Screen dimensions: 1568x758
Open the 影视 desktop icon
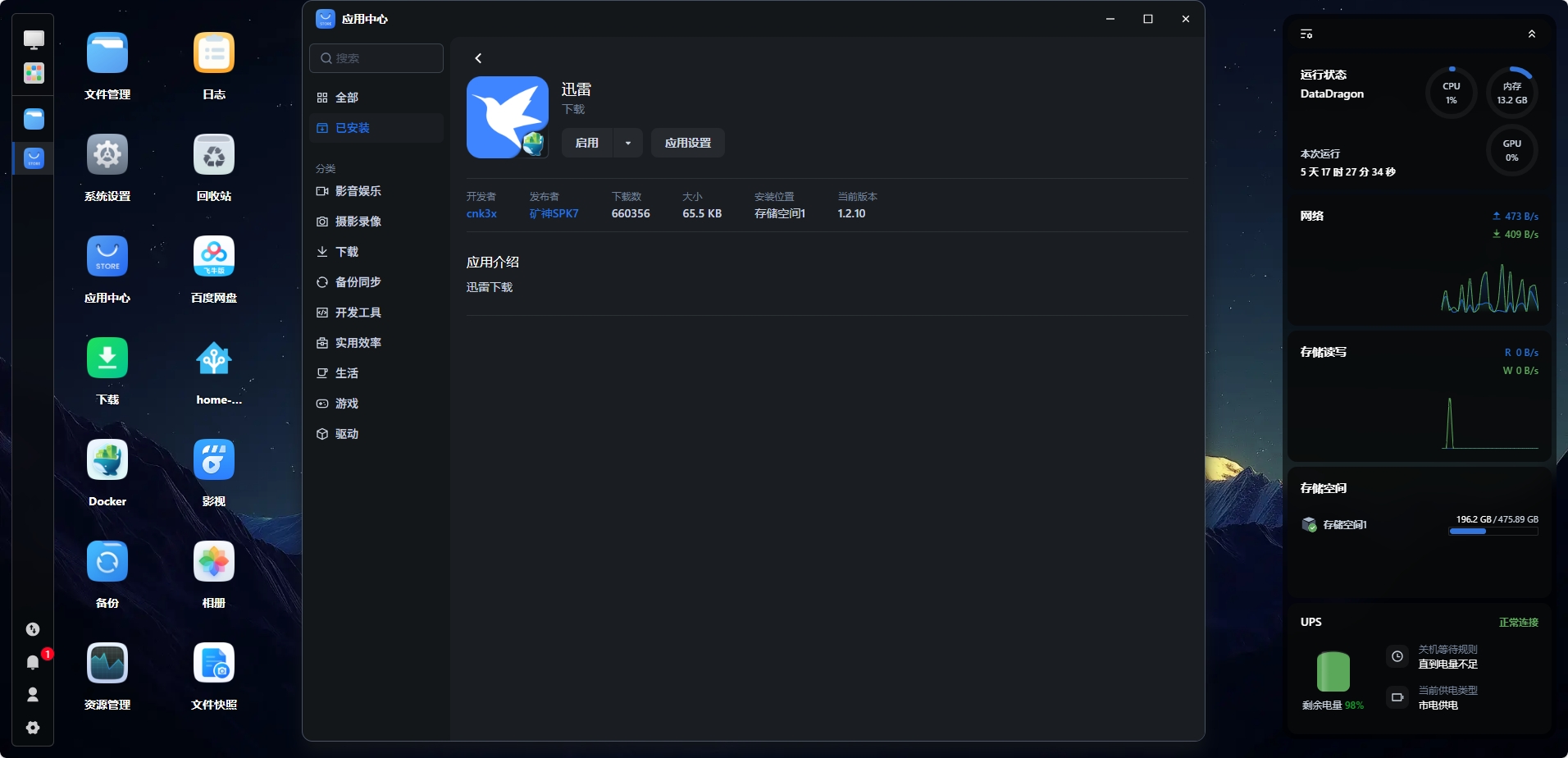214,460
